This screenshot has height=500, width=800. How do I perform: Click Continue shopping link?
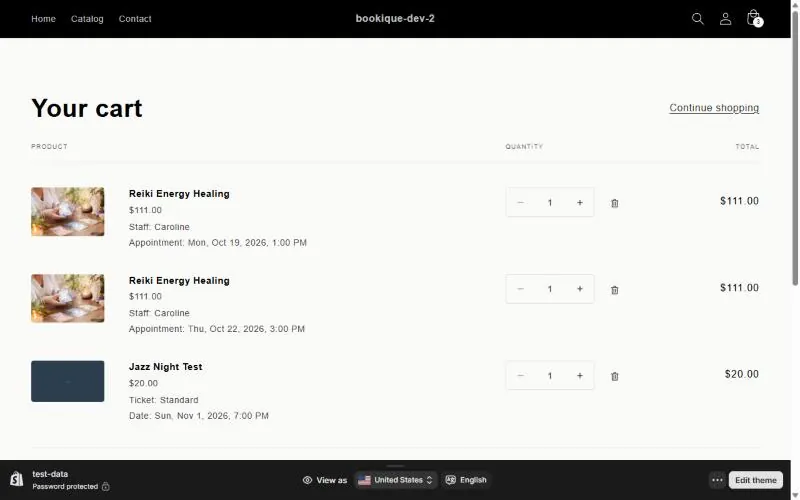(714, 108)
